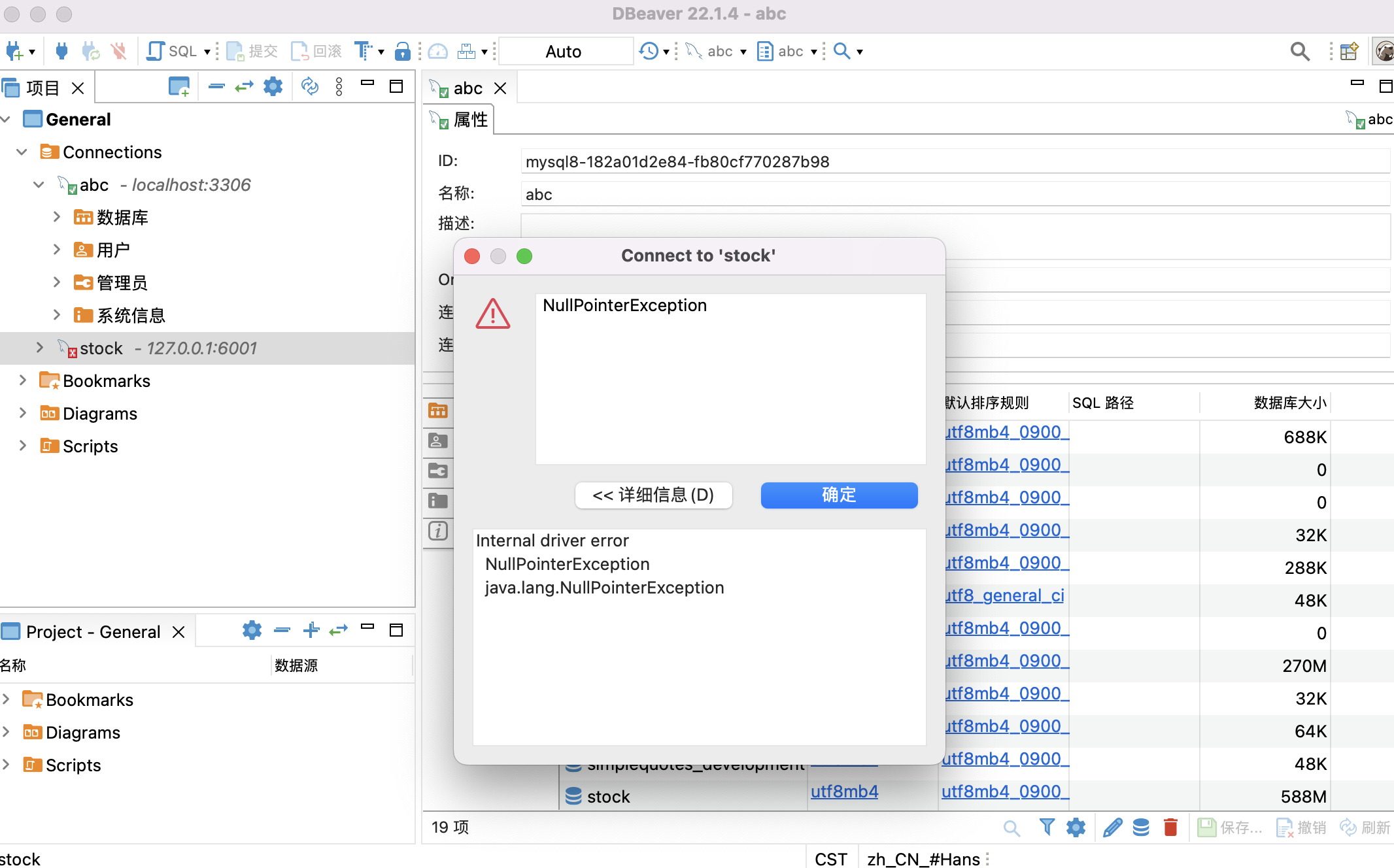Click the red delete trash icon
The image size is (1394, 868).
[x=1170, y=827]
